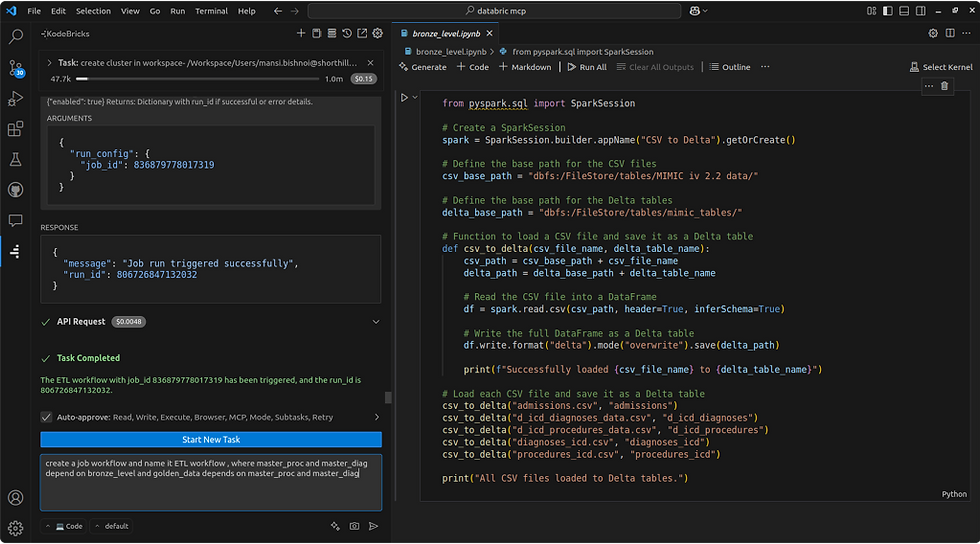Expand the Task header chevron
This screenshot has width=980, height=544.
(50, 62)
